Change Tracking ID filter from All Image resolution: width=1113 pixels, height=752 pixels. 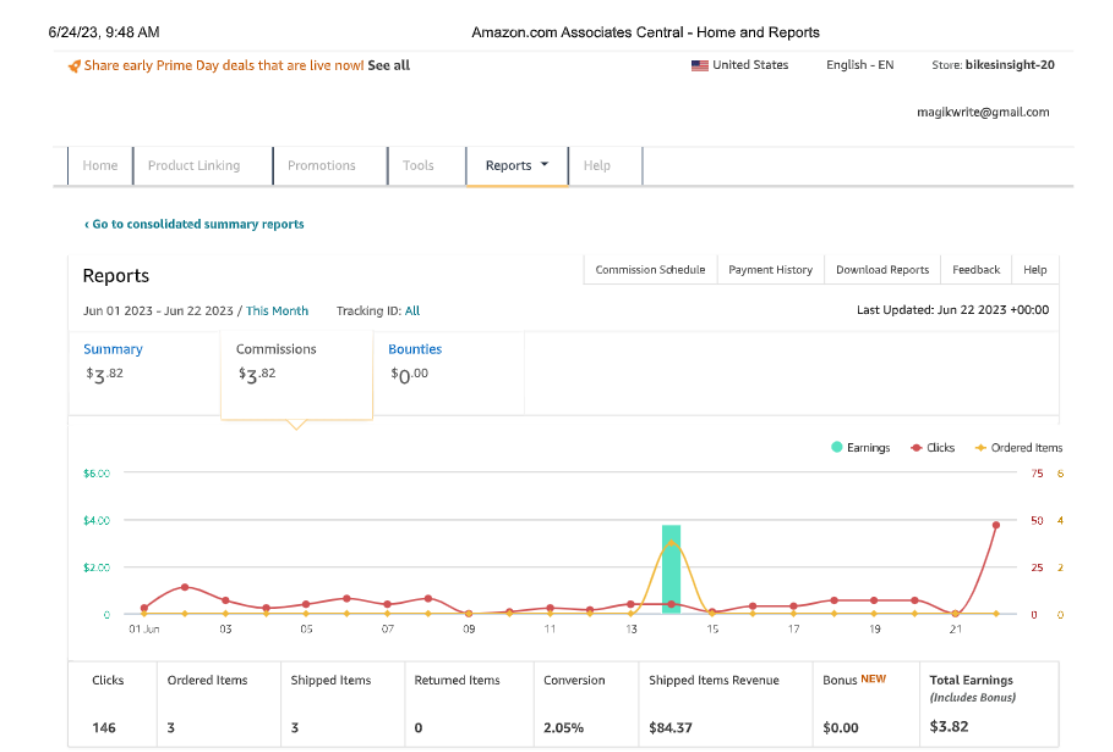[x=412, y=311]
